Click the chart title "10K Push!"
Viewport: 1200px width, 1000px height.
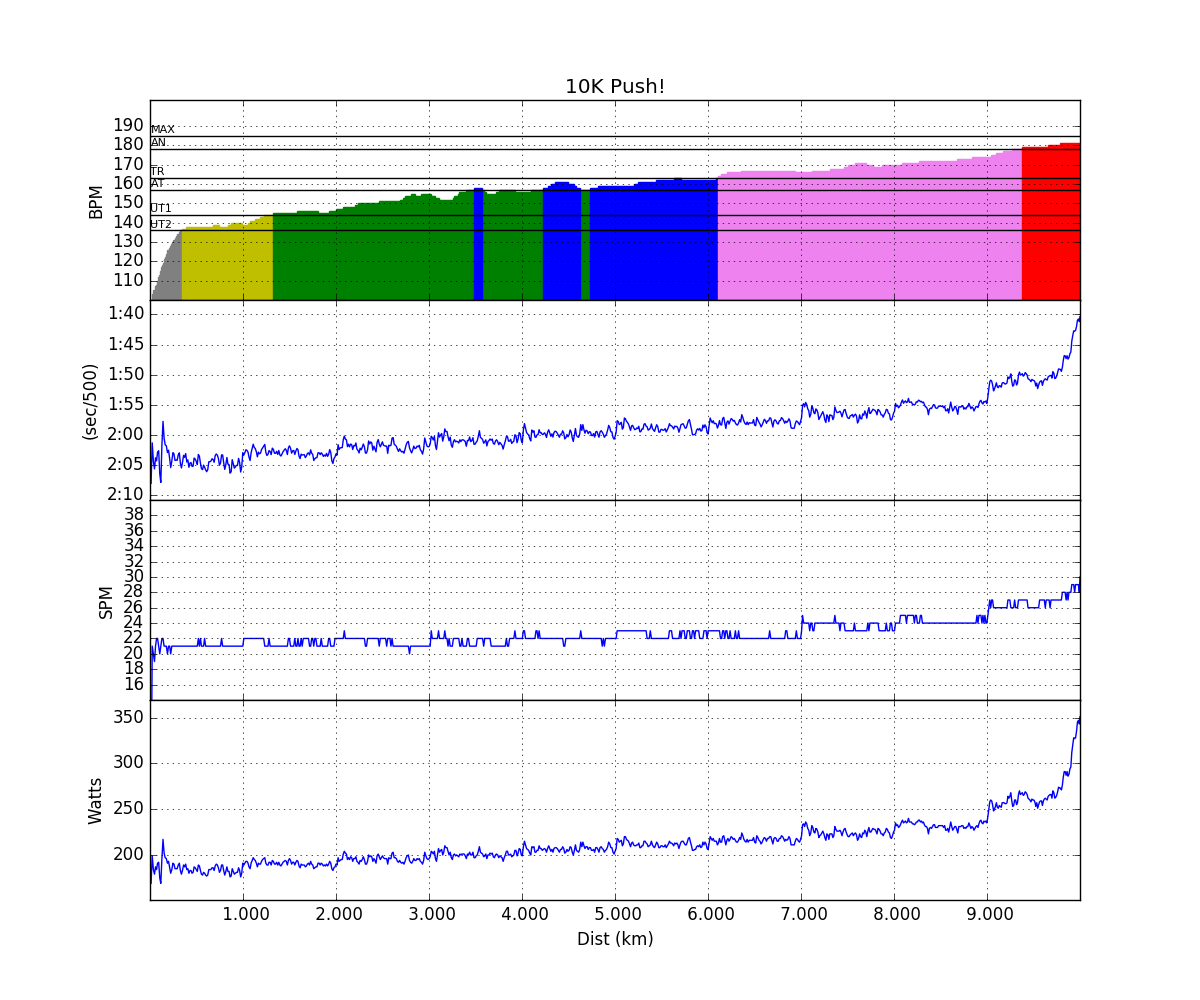tap(614, 87)
